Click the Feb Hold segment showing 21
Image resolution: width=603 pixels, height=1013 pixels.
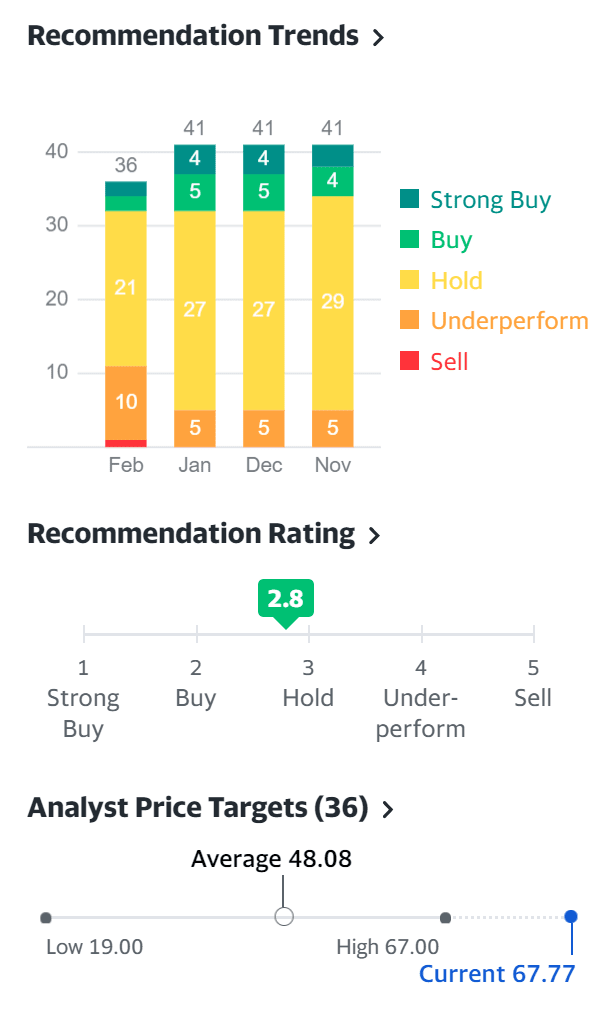pos(126,288)
